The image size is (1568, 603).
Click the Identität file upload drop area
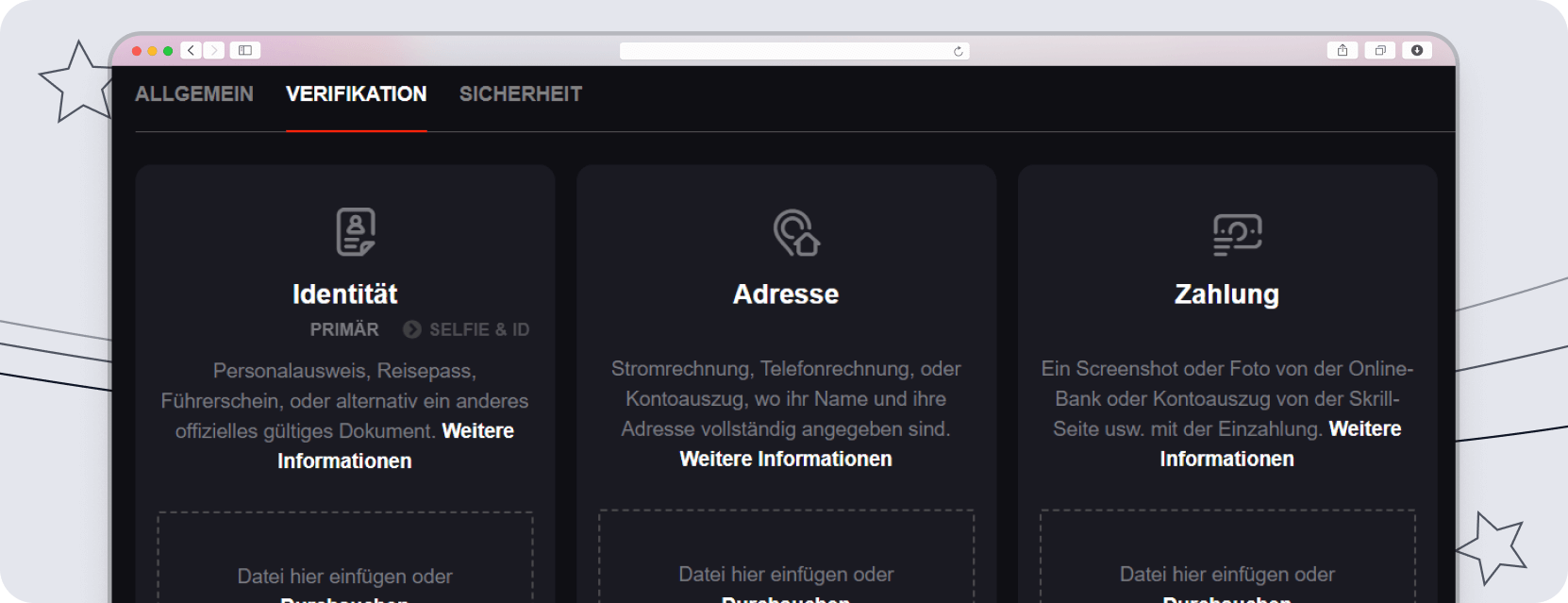point(345,558)
